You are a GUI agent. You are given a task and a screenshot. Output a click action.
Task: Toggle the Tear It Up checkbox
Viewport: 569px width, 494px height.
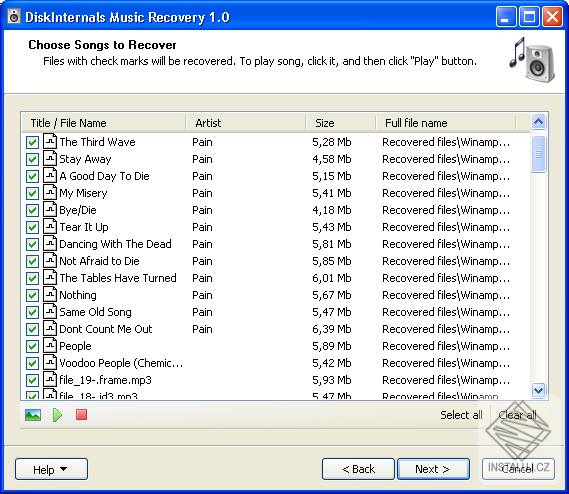click(32, 228)
